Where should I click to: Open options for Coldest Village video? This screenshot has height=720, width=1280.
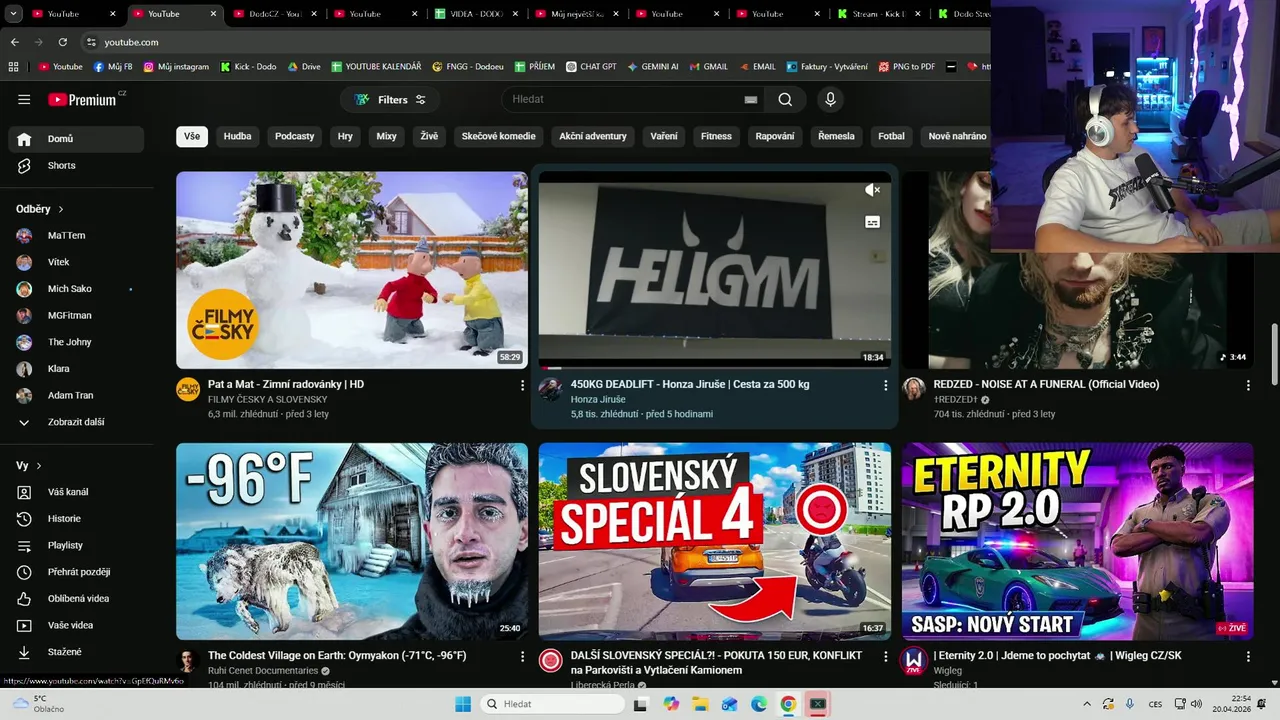(x=522, y=657)
